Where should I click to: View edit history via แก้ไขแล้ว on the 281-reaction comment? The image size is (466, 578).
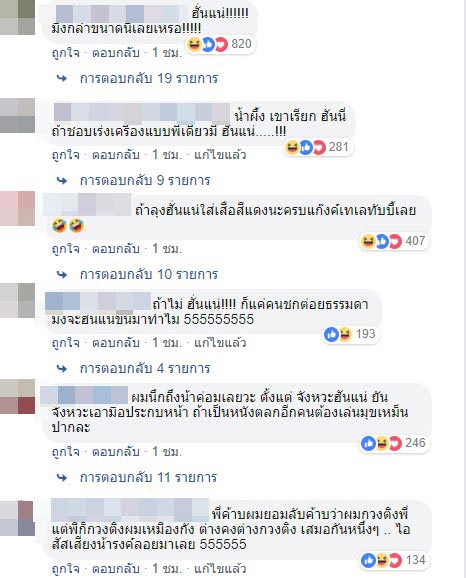click(220, 155)
